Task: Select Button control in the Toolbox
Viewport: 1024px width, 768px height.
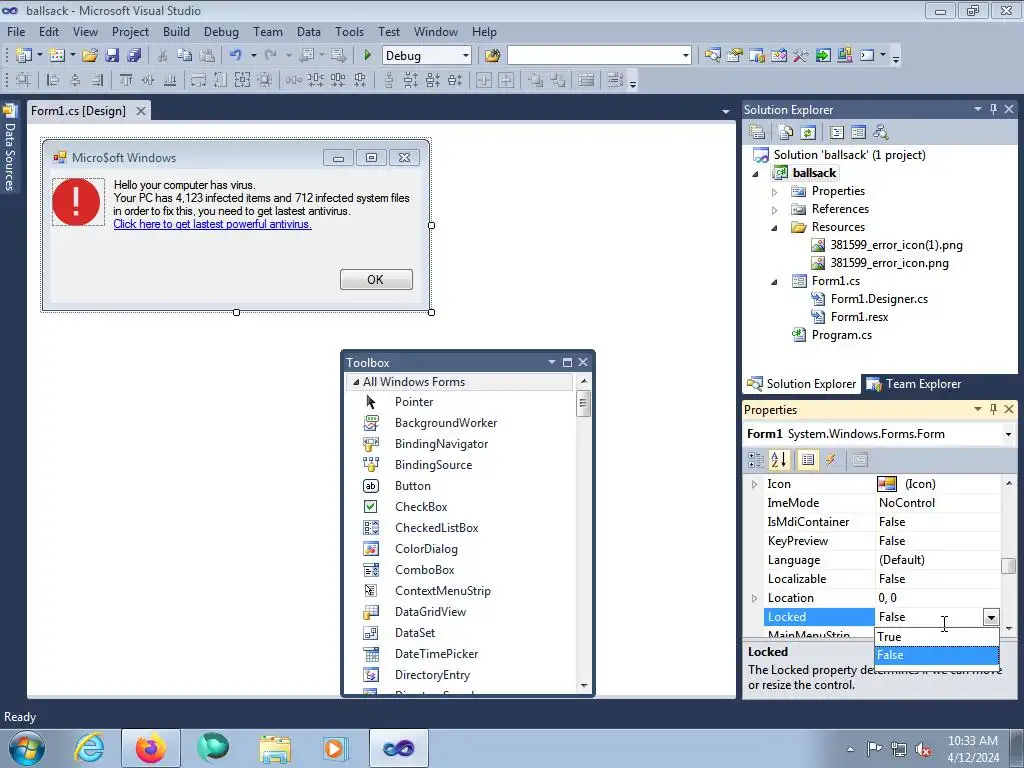Action: pos(413,486)
